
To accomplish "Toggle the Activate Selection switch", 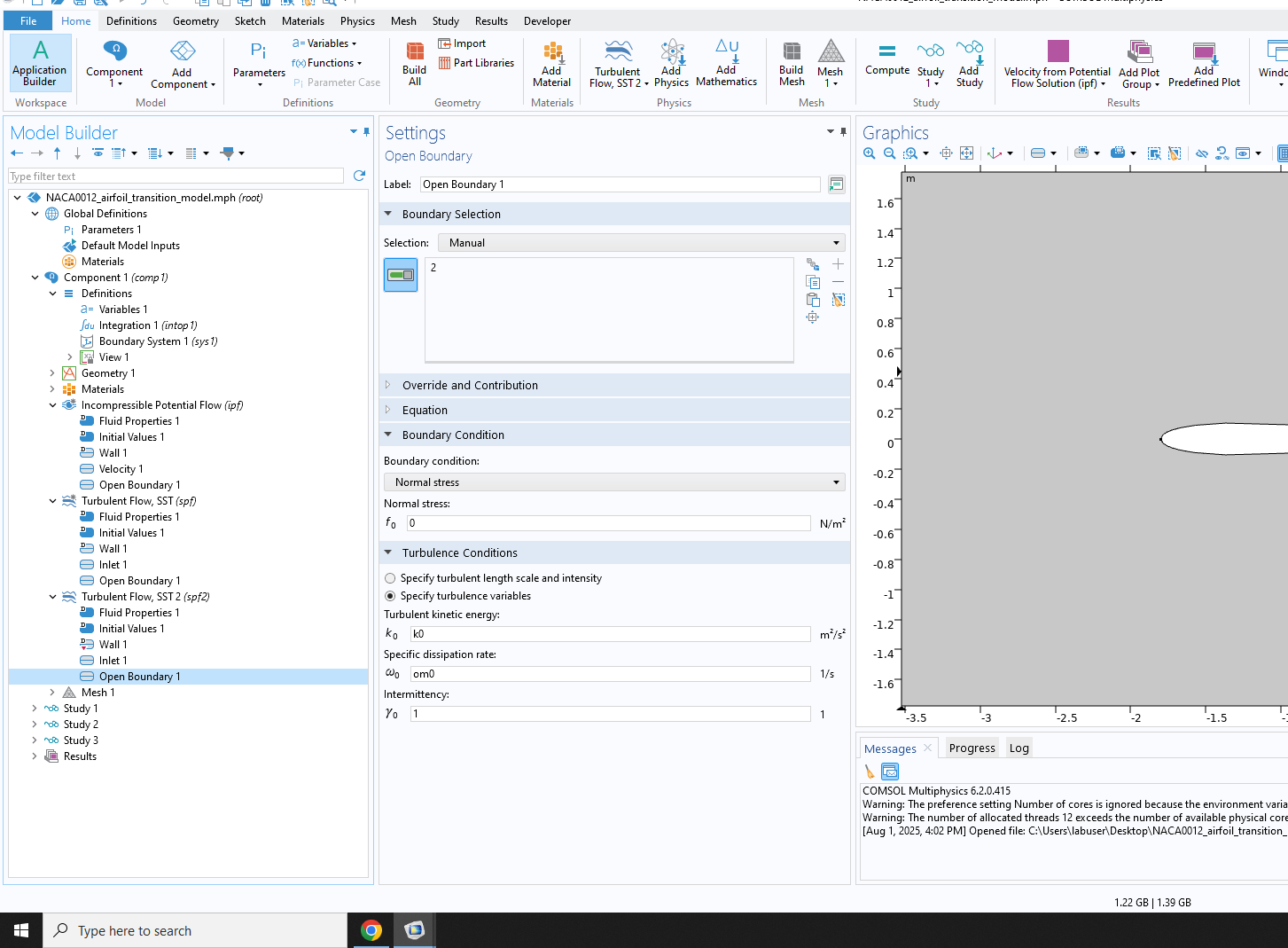I will click(401, 275).
